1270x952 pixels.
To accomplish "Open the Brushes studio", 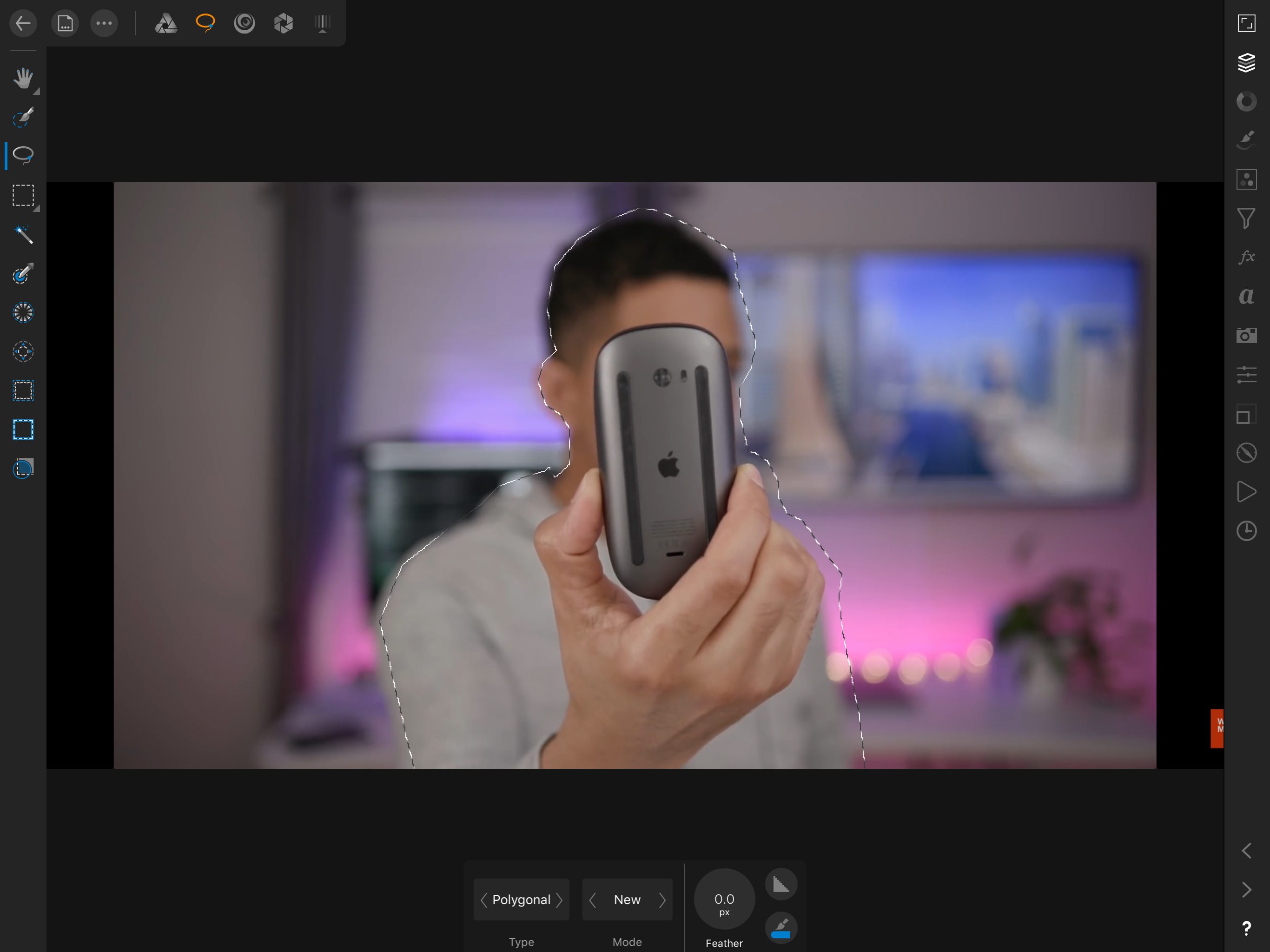I will [1246, 141].
